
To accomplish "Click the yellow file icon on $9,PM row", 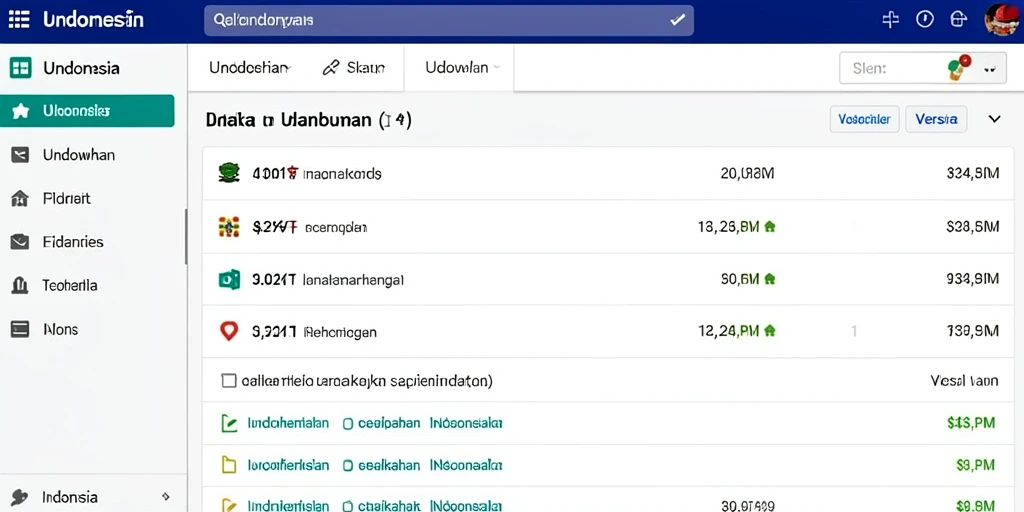I will 229,465.
